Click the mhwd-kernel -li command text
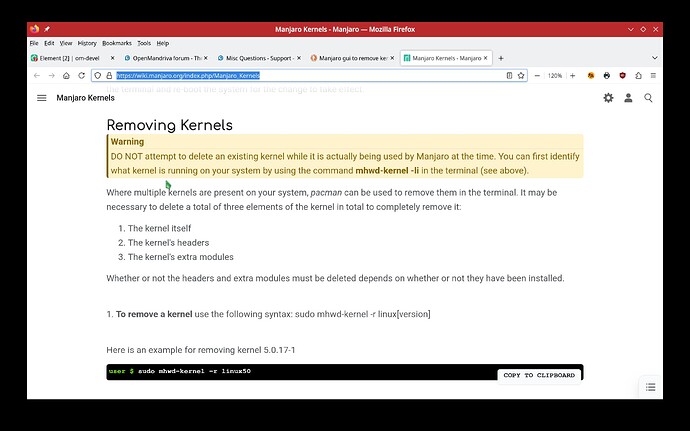690x431 pixels. point(387,170)
